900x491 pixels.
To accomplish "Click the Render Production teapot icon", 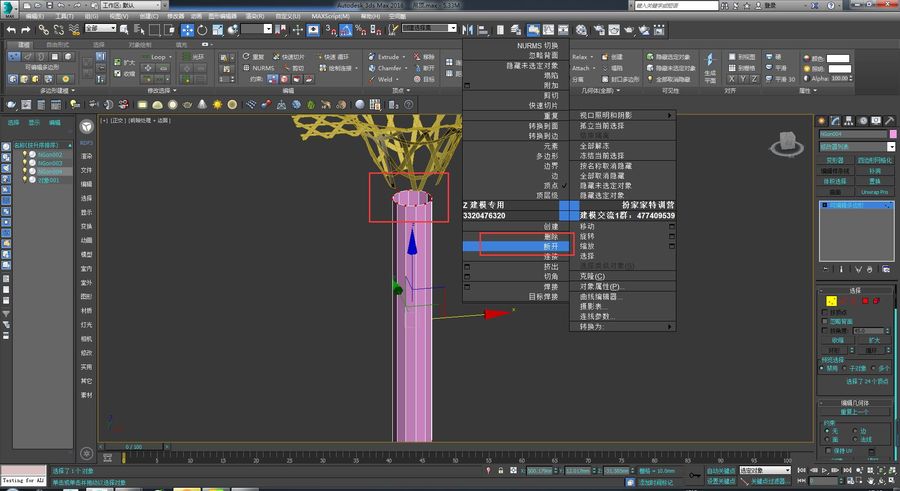I will click(x=629, y=30).
